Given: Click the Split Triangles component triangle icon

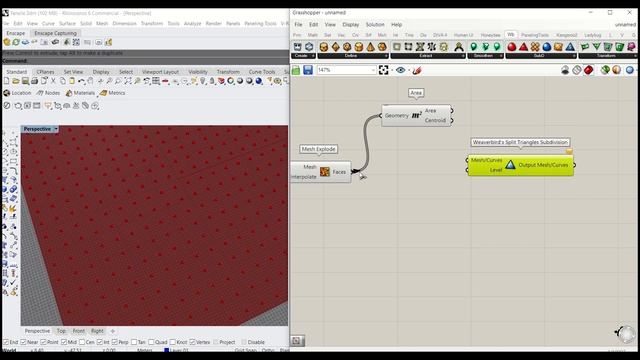Looking at the screenshot, I should [x=510, y=165].
